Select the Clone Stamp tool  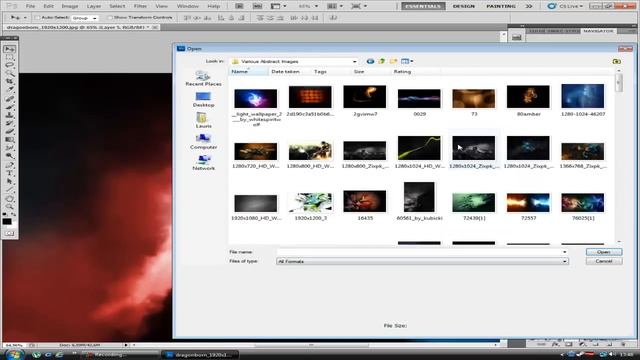(x=9, y=115)
